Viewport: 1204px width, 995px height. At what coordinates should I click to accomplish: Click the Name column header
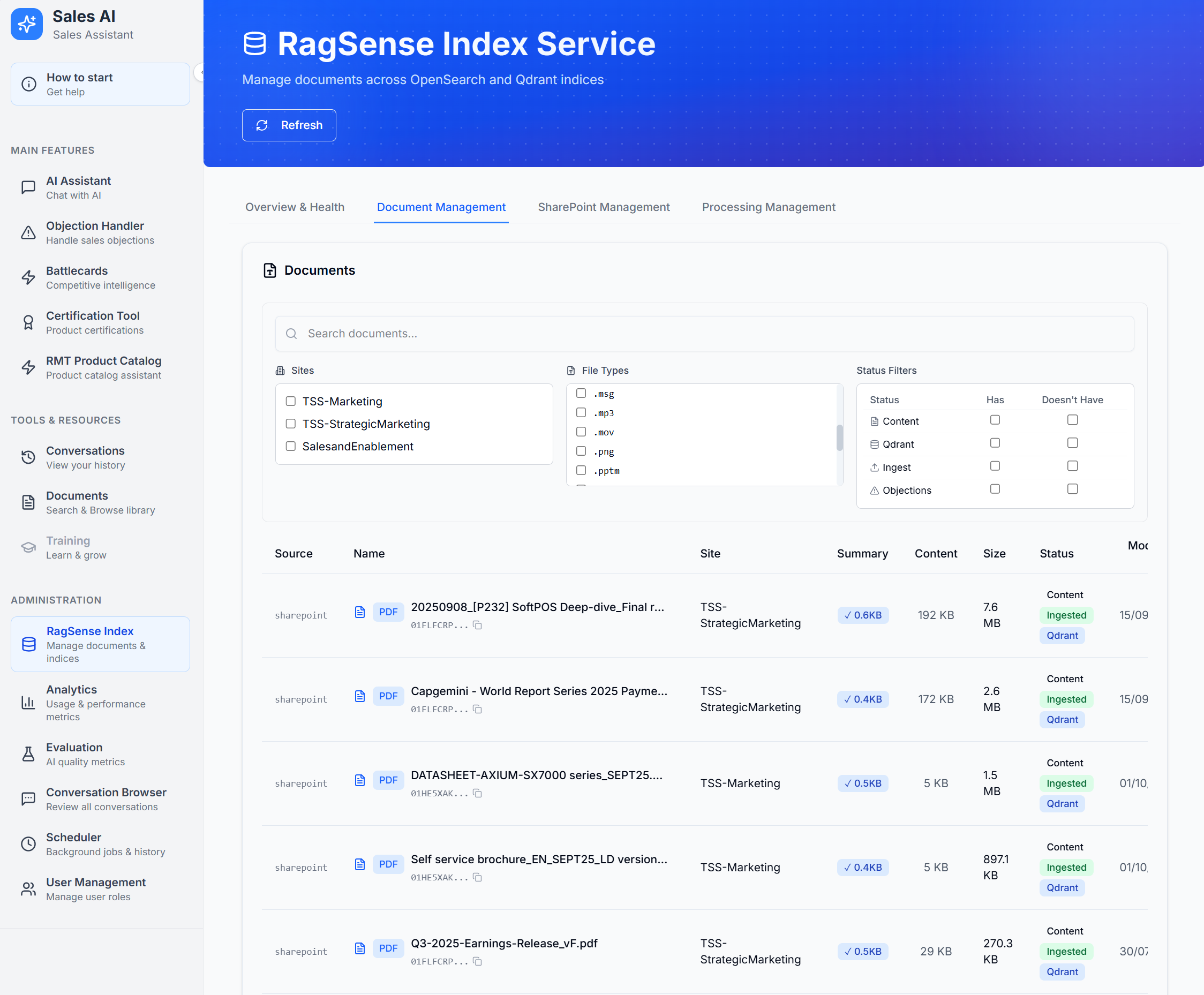369,554
